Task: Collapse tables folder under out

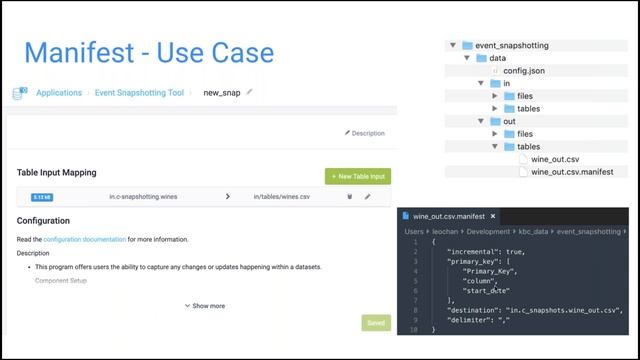Action: point(495,147)
